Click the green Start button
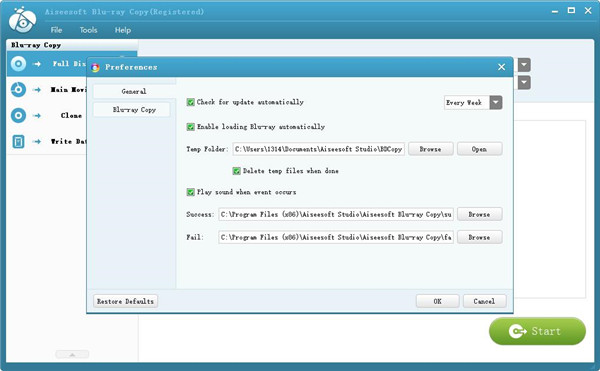 [537, 331]
